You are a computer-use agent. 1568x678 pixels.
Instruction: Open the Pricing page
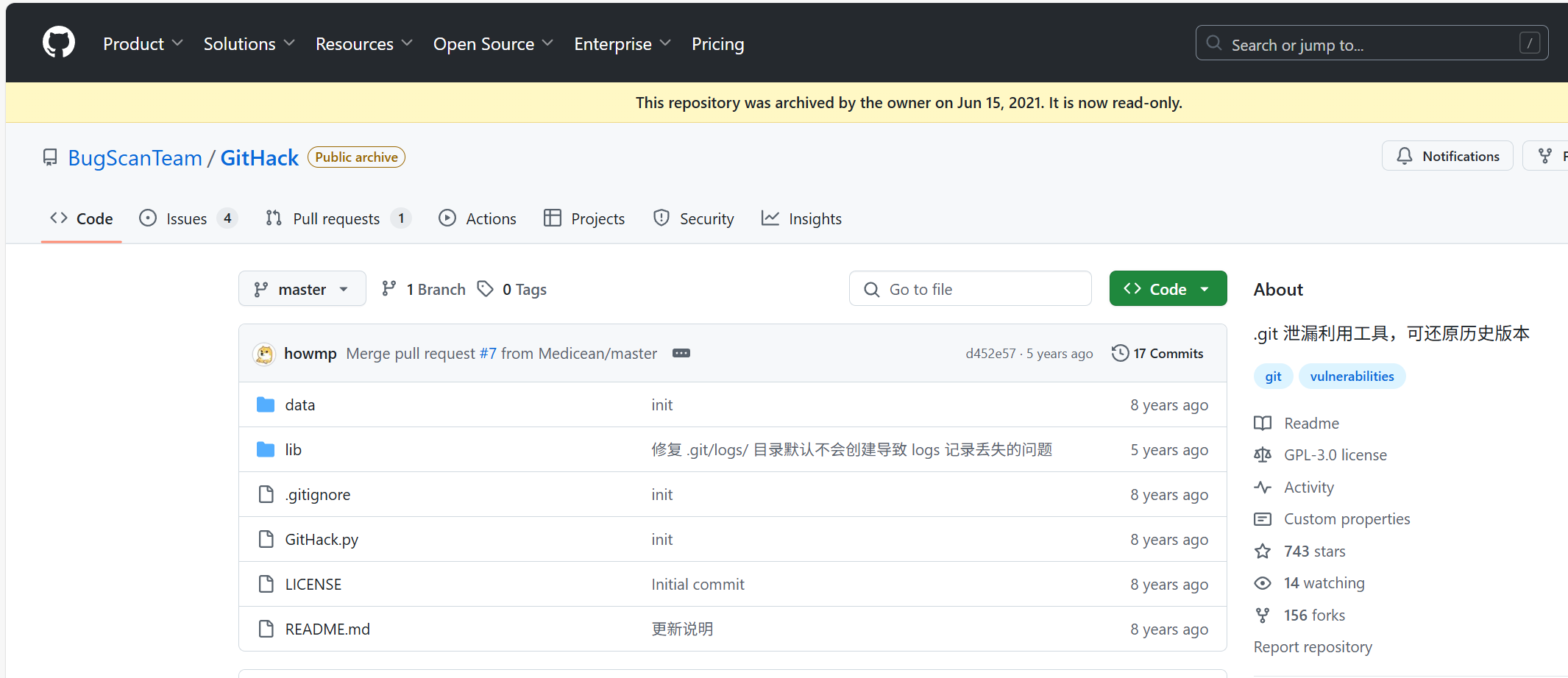(717, 44)
